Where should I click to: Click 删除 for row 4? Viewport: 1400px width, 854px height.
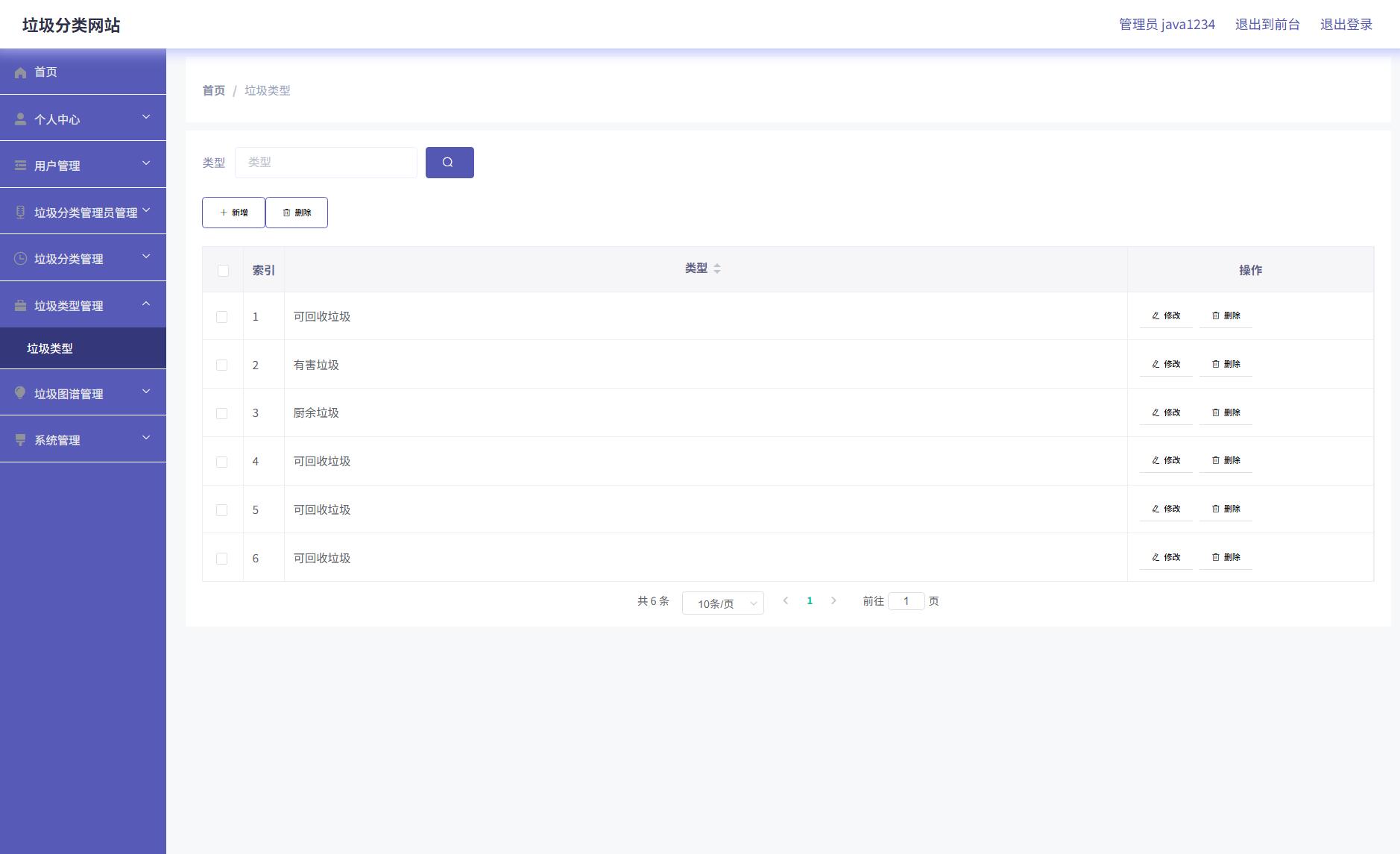(x=1226, y=460)
